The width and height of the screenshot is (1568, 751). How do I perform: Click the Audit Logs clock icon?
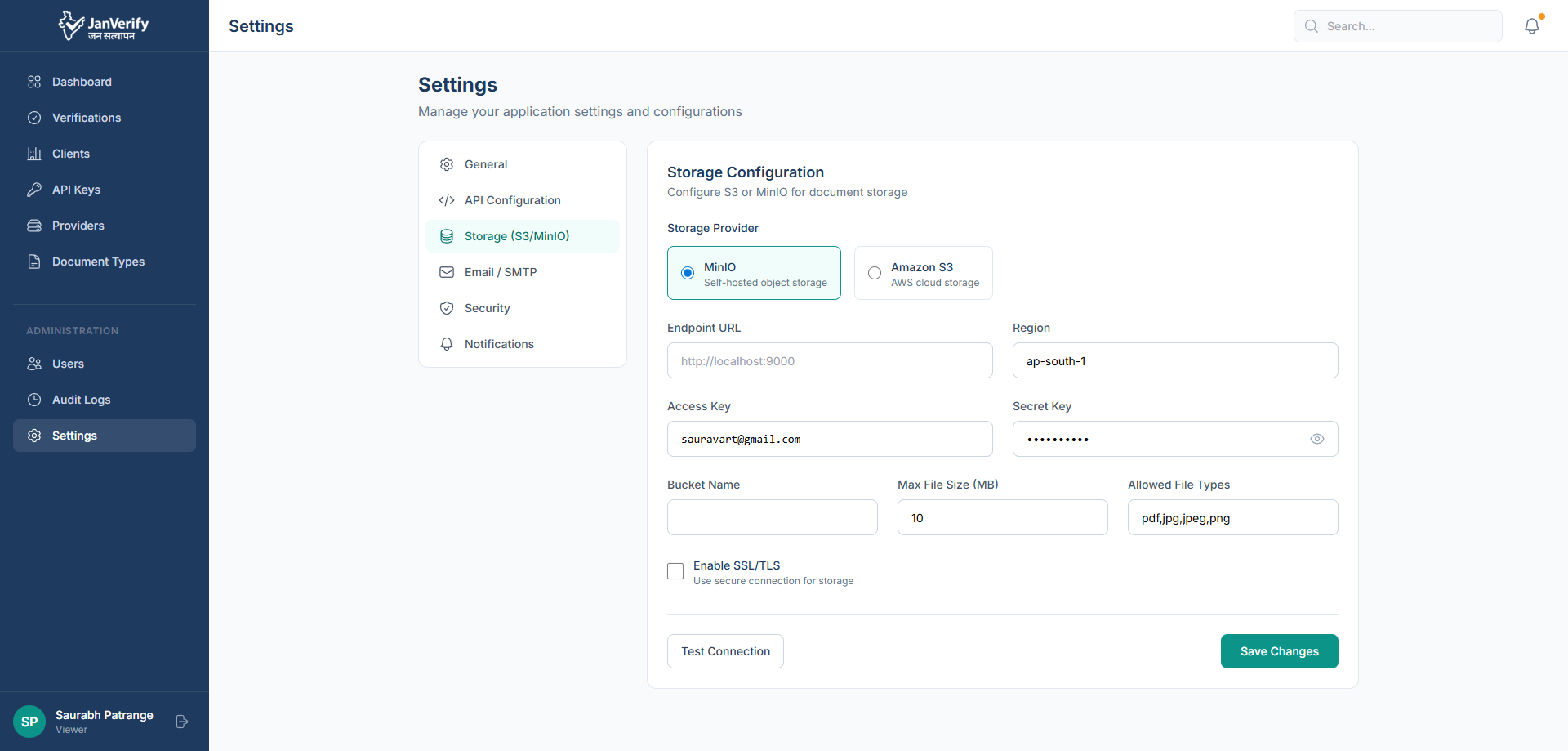pyautogui.click(x=34, y=400)
